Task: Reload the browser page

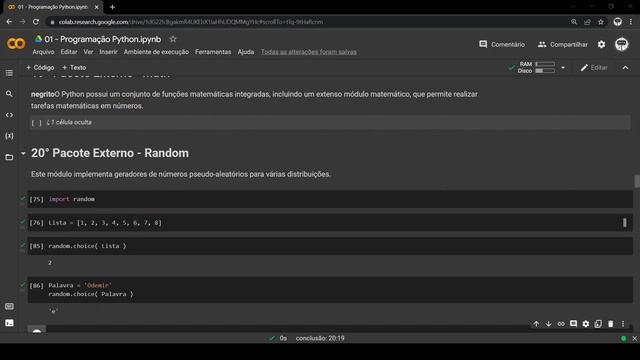Action: pos(36,22)
